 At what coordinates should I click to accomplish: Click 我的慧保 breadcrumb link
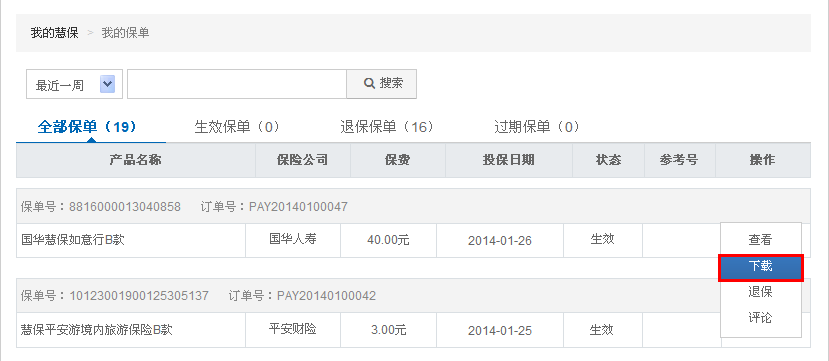point(54,33)
